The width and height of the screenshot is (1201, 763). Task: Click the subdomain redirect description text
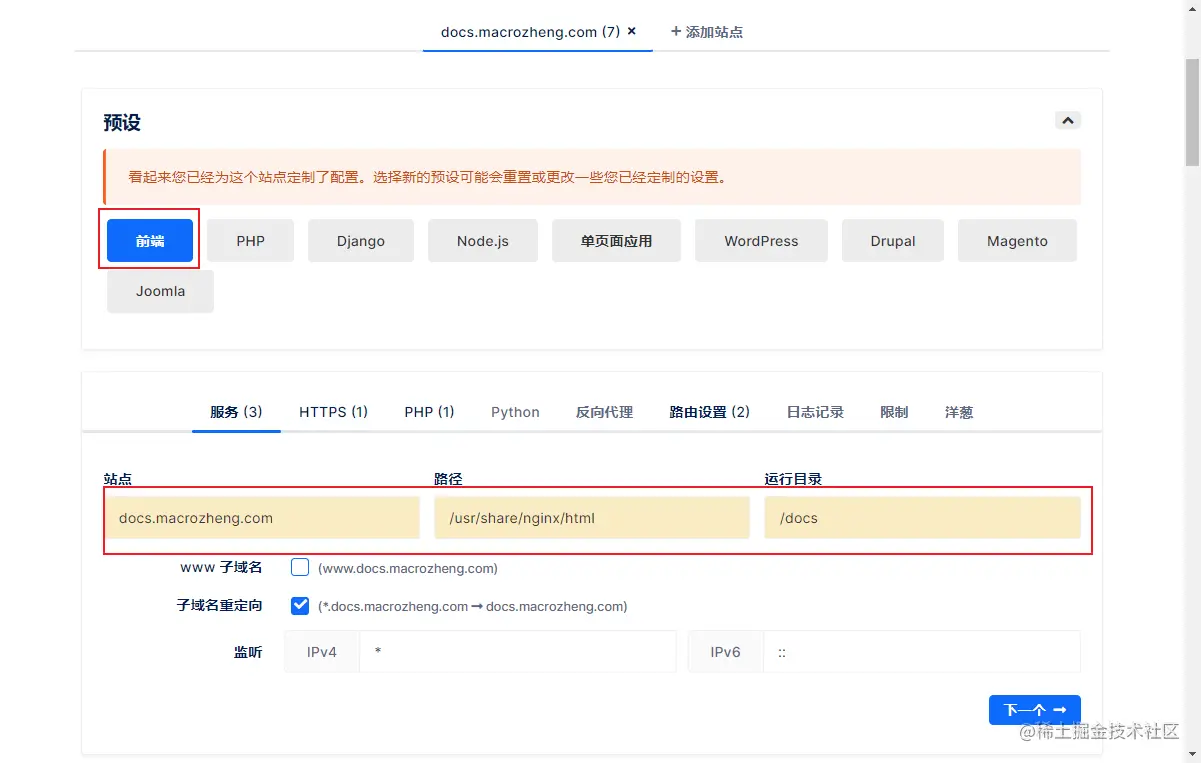(x=473, y=606)
